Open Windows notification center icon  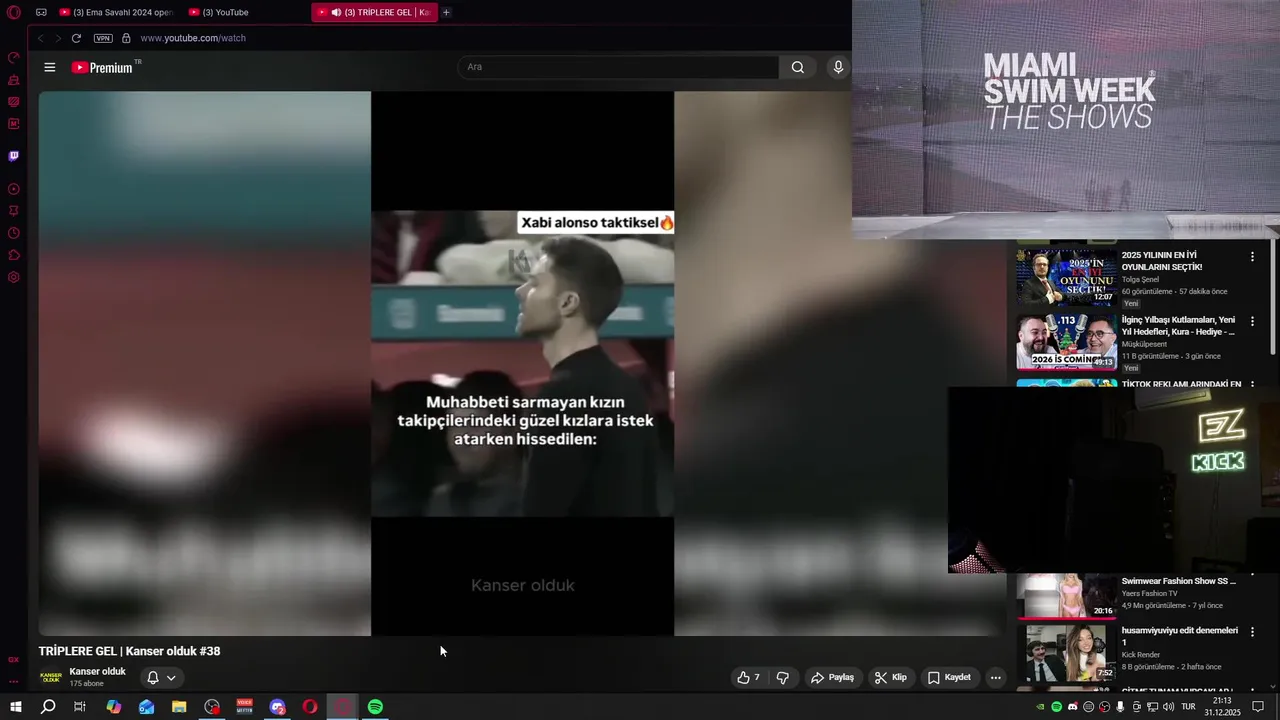(x=1258, y=707)
